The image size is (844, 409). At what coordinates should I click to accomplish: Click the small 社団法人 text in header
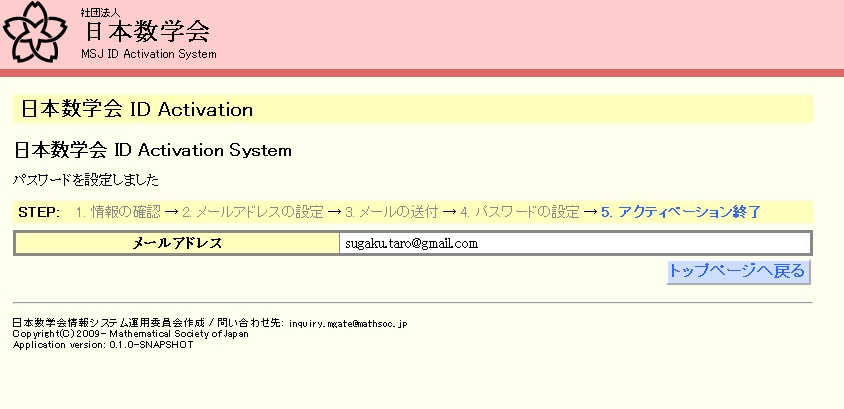pos(102,11)
